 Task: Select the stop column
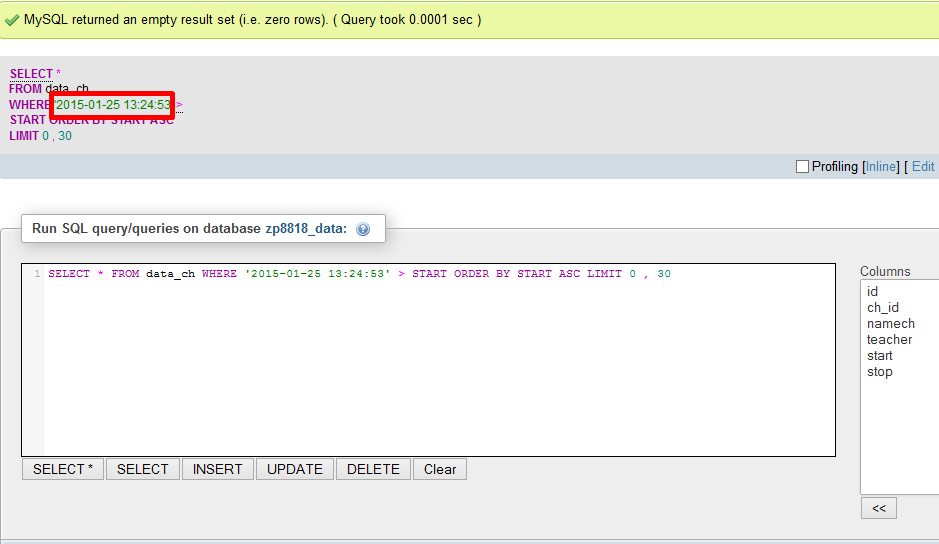[x=879, y=372]
